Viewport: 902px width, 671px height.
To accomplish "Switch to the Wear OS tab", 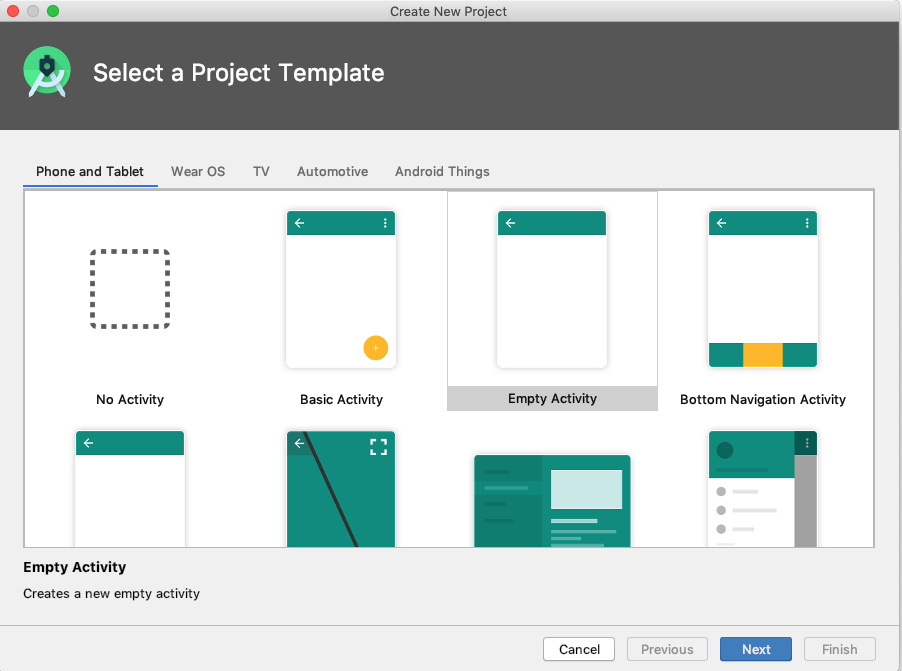I will pyautogui.click(x=198, y=171).
